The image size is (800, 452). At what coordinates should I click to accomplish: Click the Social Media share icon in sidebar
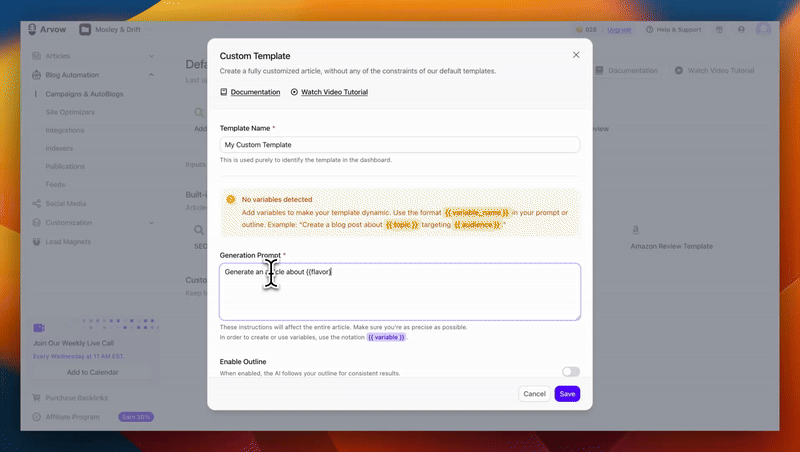pyautogui.click(x=37, y=204)
